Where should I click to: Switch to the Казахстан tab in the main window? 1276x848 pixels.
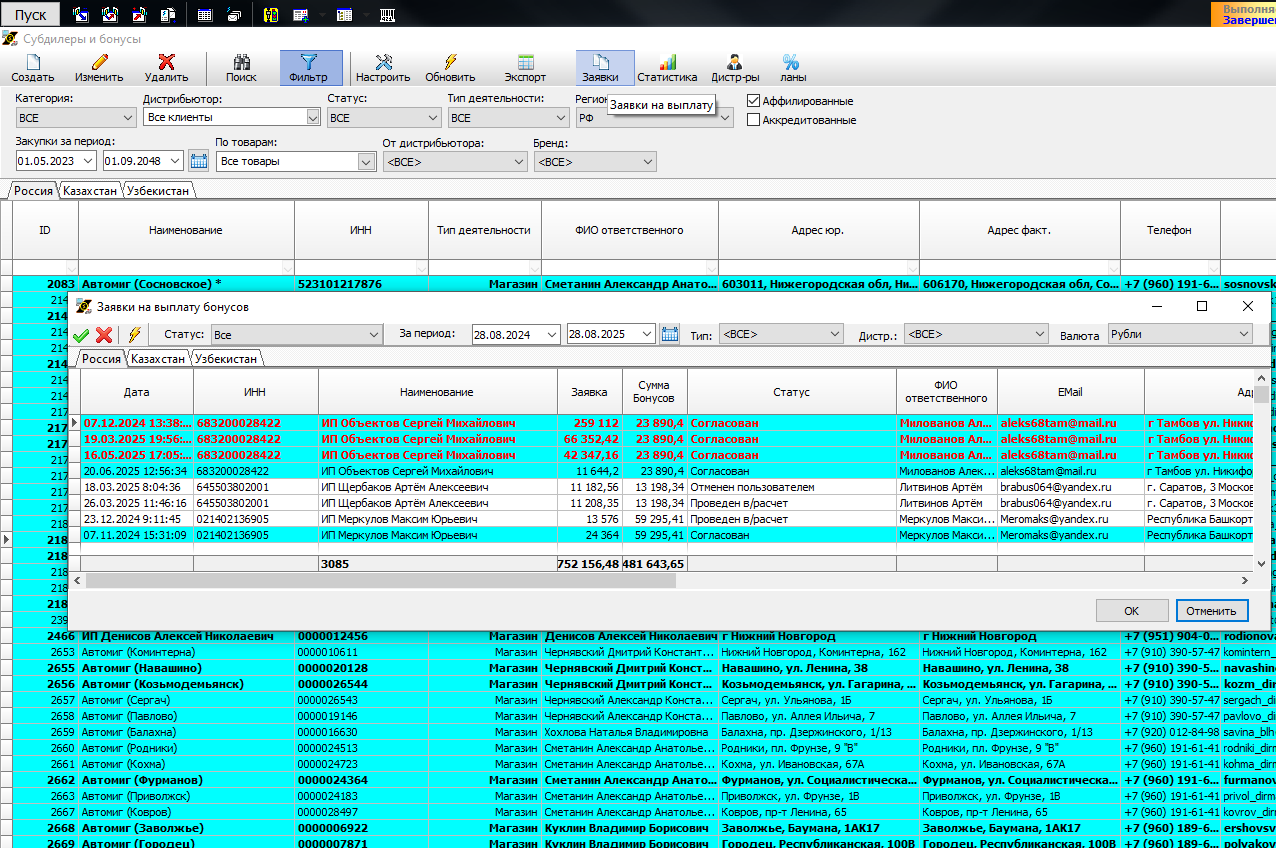click(91, 191)
